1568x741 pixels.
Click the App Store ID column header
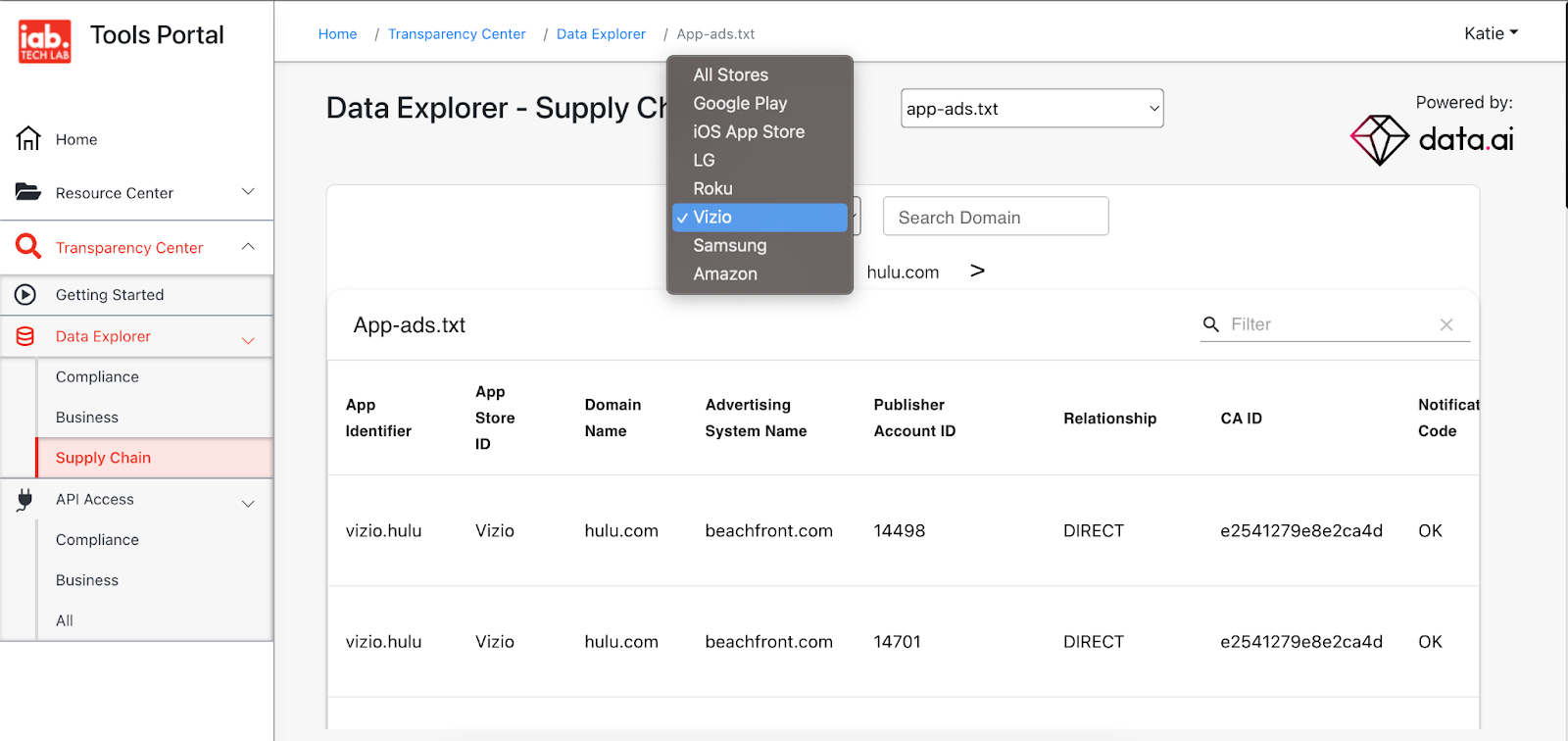[x=495, y=418]
